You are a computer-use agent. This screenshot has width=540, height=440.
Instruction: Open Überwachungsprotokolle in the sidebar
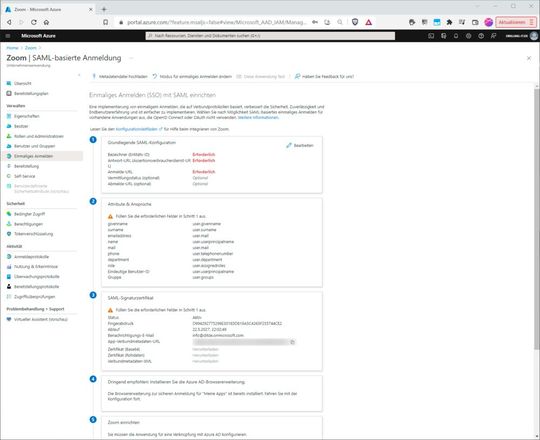[37, 276]
